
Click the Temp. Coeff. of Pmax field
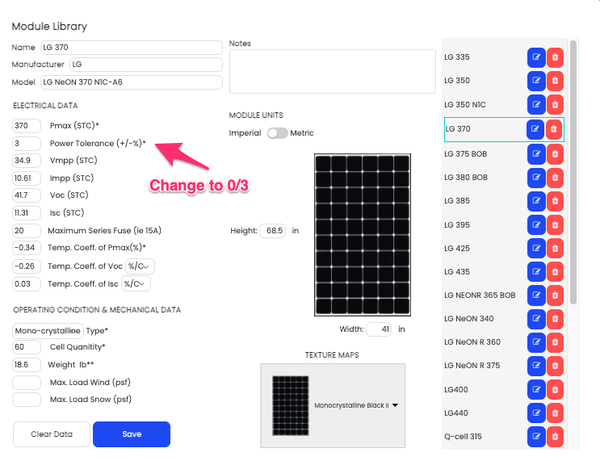point(26,248)
